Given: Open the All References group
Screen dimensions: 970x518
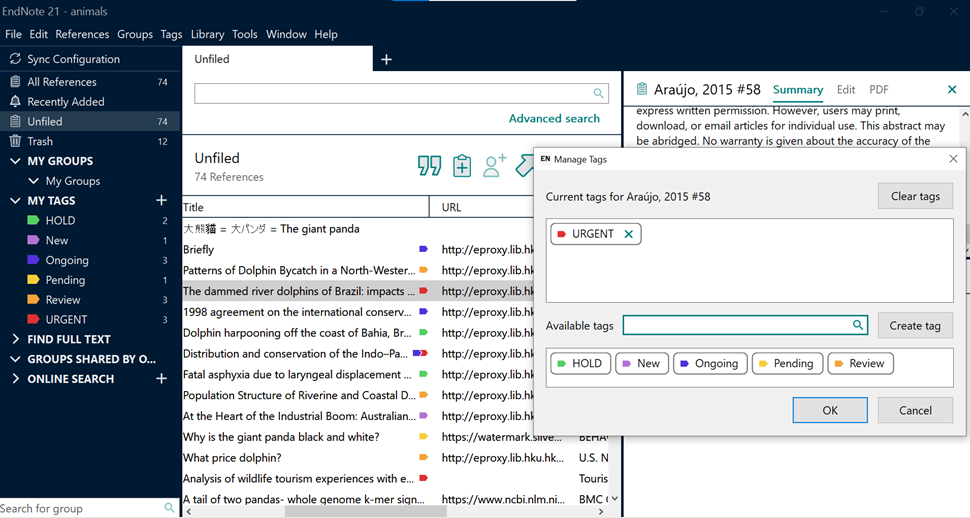Looking at the screenshot, I should click(90, 82).
